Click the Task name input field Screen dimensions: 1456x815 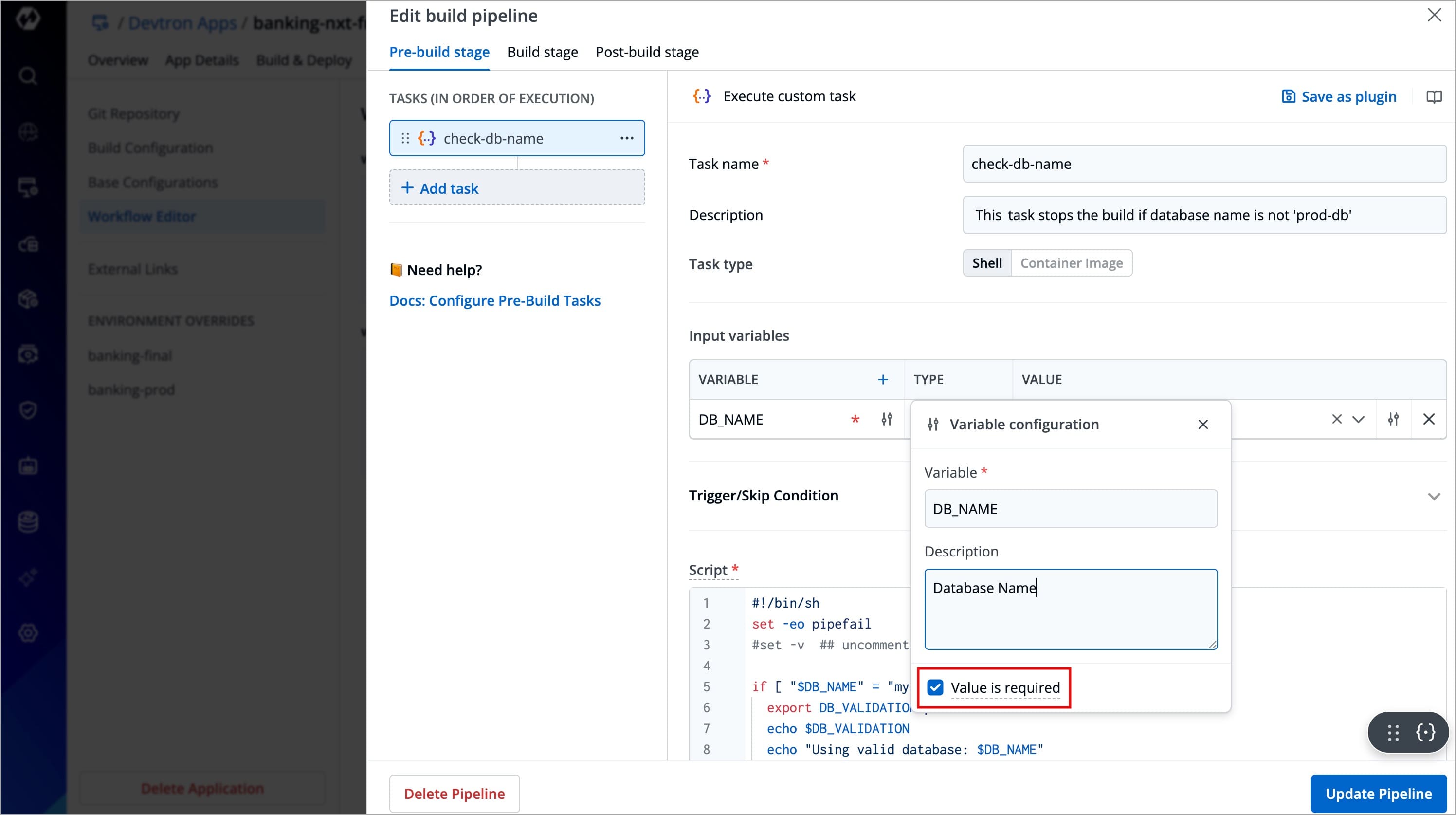coord(1204,164)
